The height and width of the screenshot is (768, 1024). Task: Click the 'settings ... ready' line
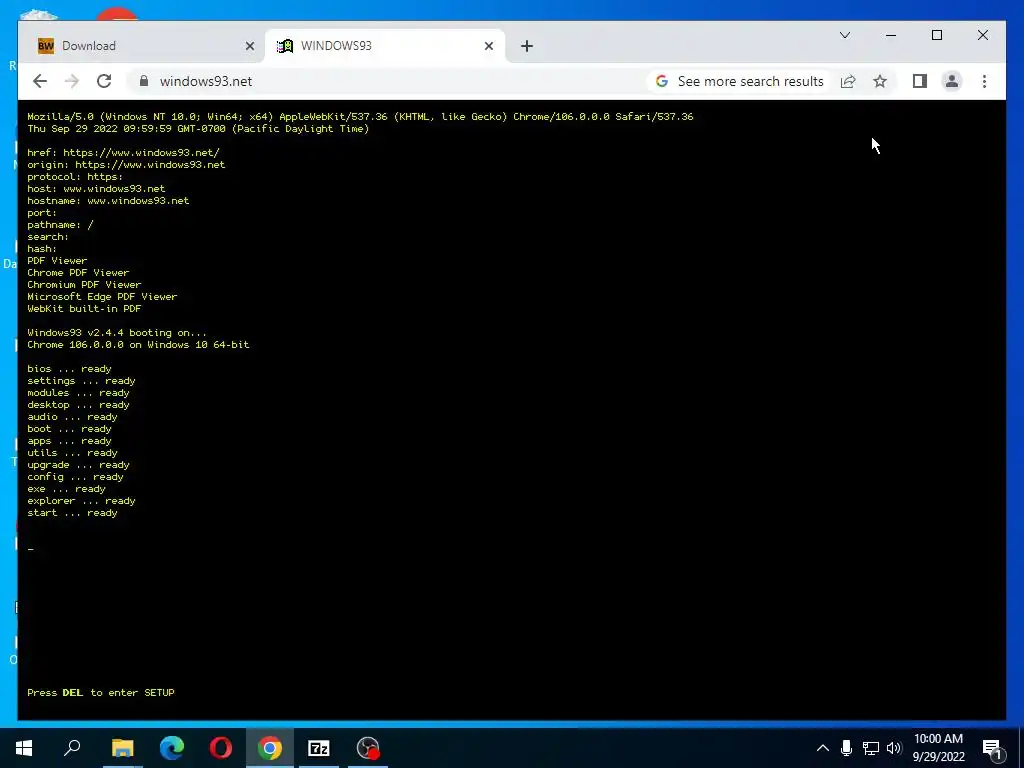[82, 381]
